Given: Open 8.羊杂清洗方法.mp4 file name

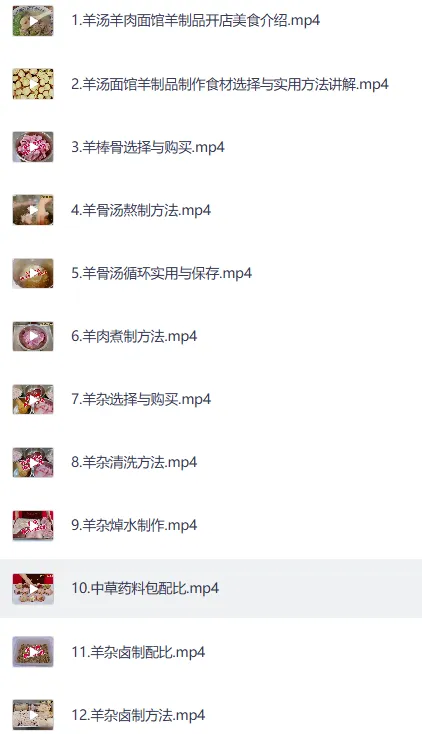Looking at the screenshot, I should (134, 462).
